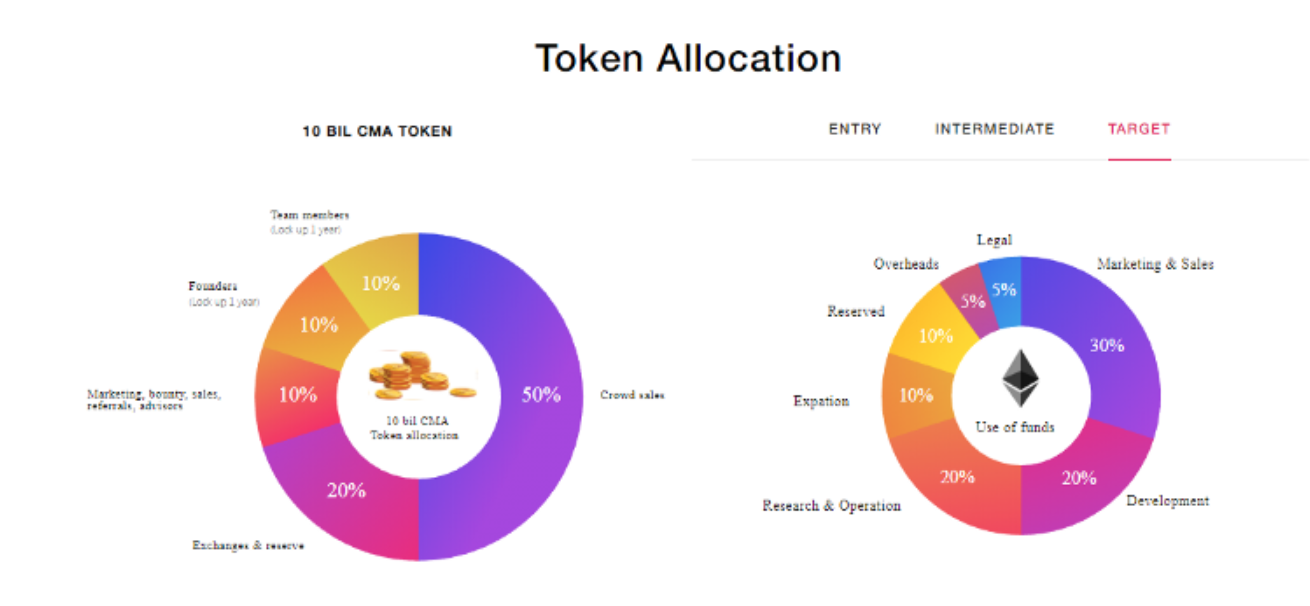The height and width of the screenshot is (606, 1310).
Task: Open the INTERMEDIATE tab
Action: pos(995,129)
